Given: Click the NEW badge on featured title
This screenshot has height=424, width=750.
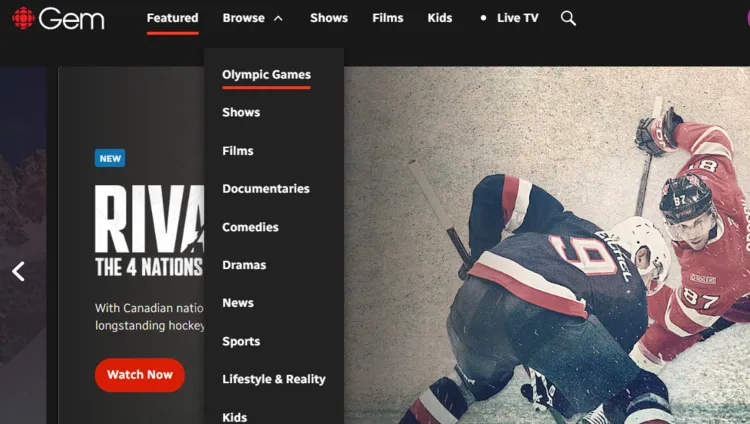Looking at the screenshot, I should (110, 158).
